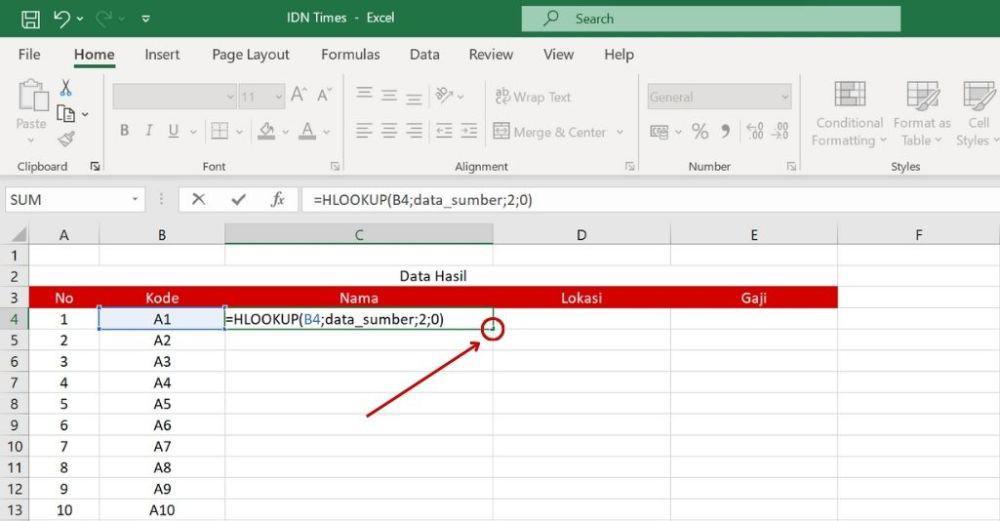Click Bottom Align icon
The width and height of the screenshot is (1000, 521).
414,98
